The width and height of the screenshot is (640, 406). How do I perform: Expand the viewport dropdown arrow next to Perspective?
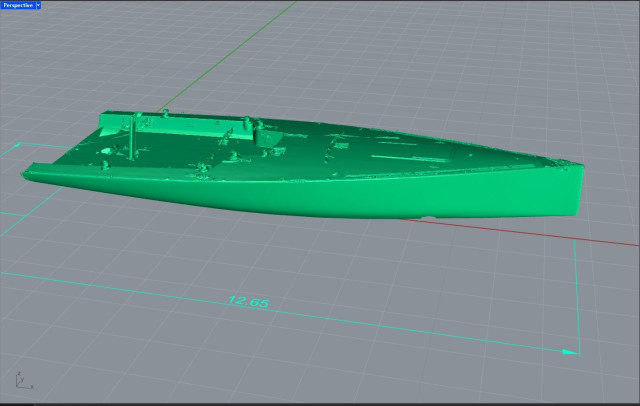(x=38, y=5)
